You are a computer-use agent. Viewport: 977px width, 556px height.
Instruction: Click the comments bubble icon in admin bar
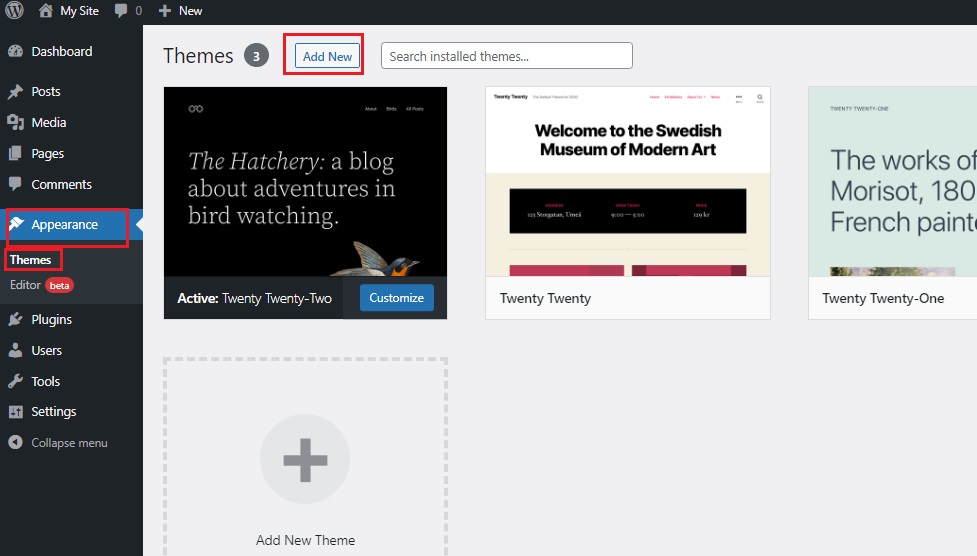pos(121,11)
